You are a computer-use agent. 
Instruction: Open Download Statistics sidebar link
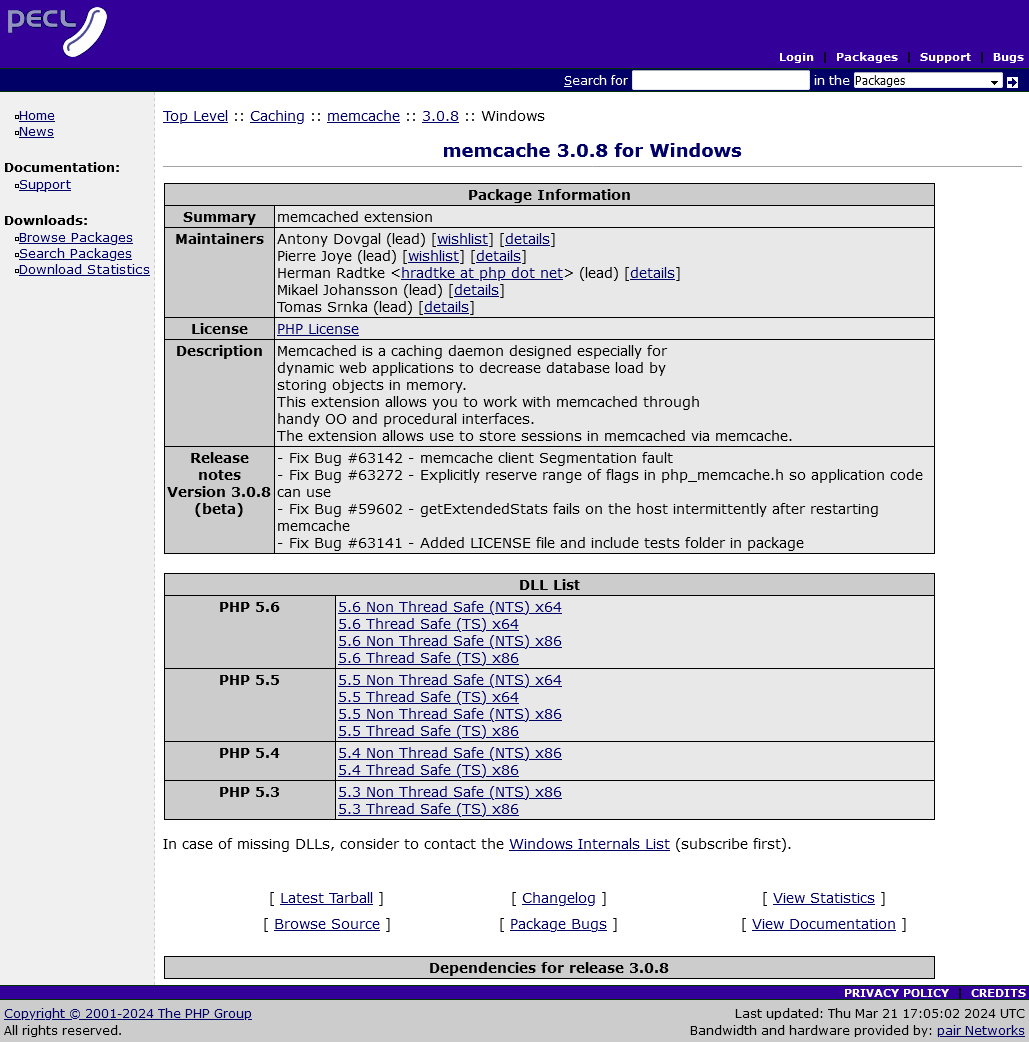tap(84, 270)
